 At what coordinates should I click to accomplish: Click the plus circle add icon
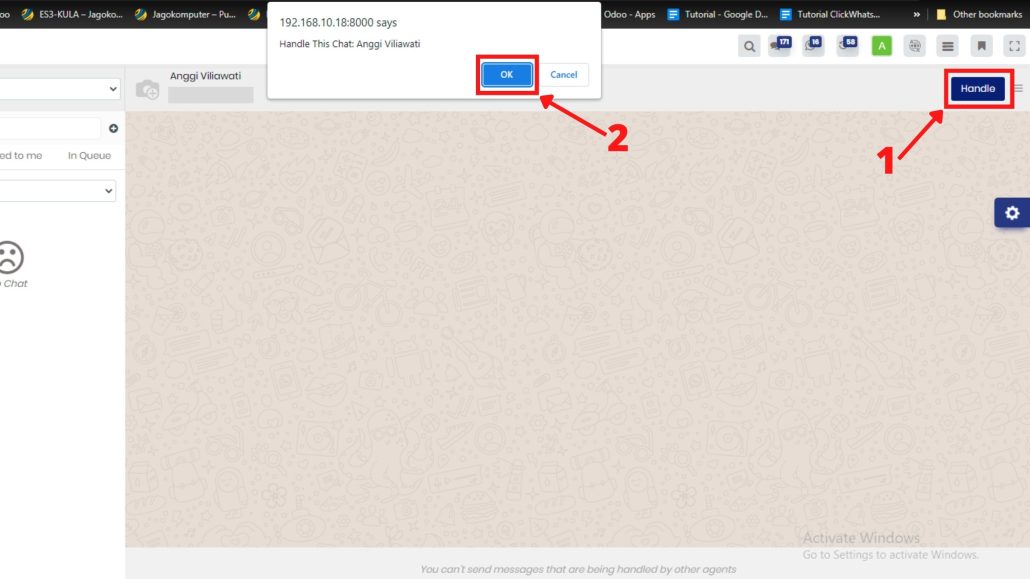tap(114, 129)
